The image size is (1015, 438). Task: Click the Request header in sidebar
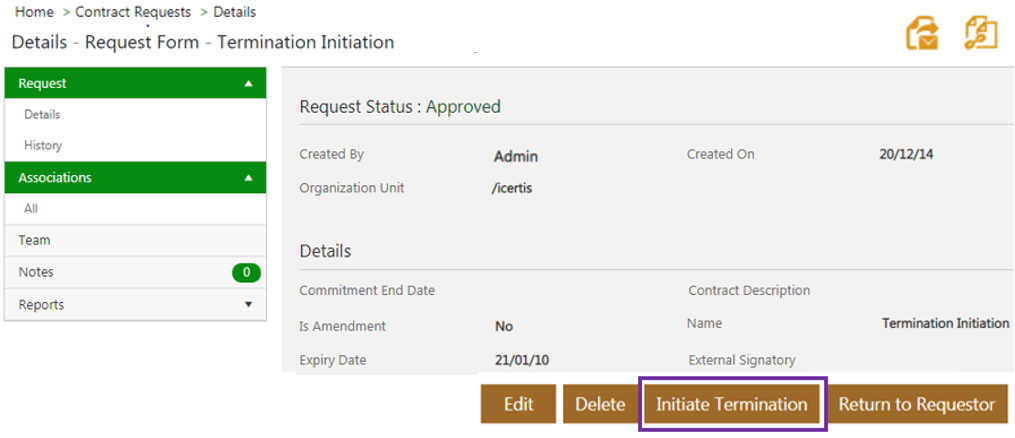coord(44,84)
